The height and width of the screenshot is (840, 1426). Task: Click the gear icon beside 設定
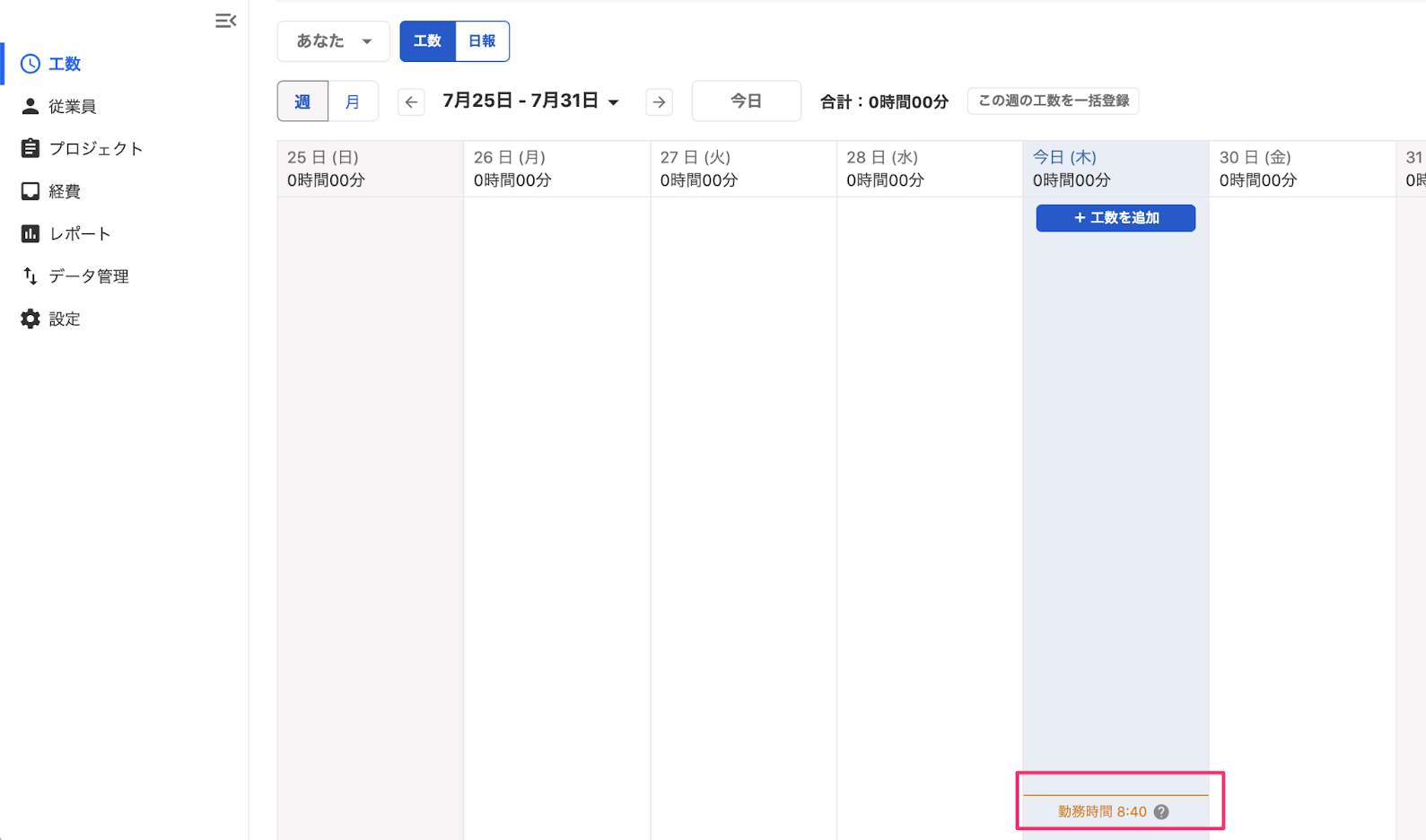click(x=31, y=319)
